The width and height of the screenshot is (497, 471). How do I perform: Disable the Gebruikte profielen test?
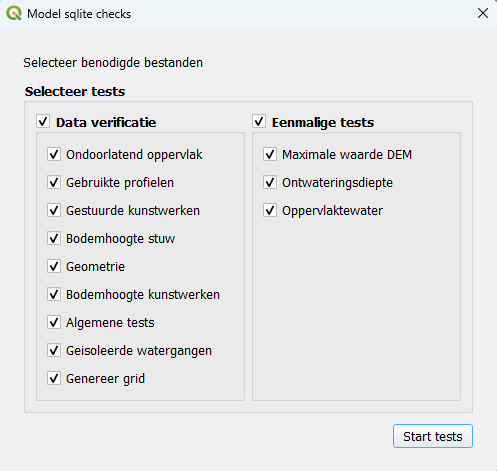(54, 183)
